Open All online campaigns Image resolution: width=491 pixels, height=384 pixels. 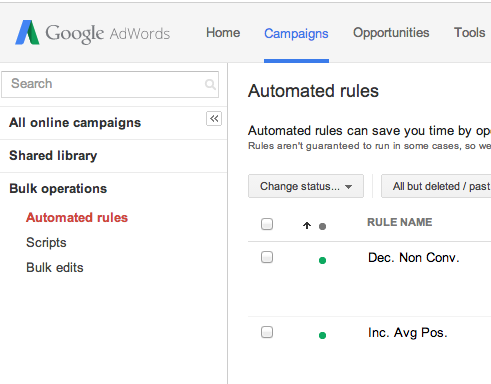tap(75, 123)
